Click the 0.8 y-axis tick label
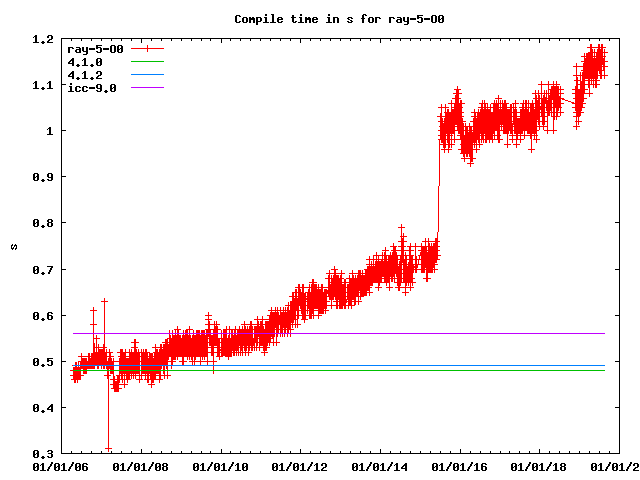The height and width of the screenshot is (480, 640). point(42,223)
